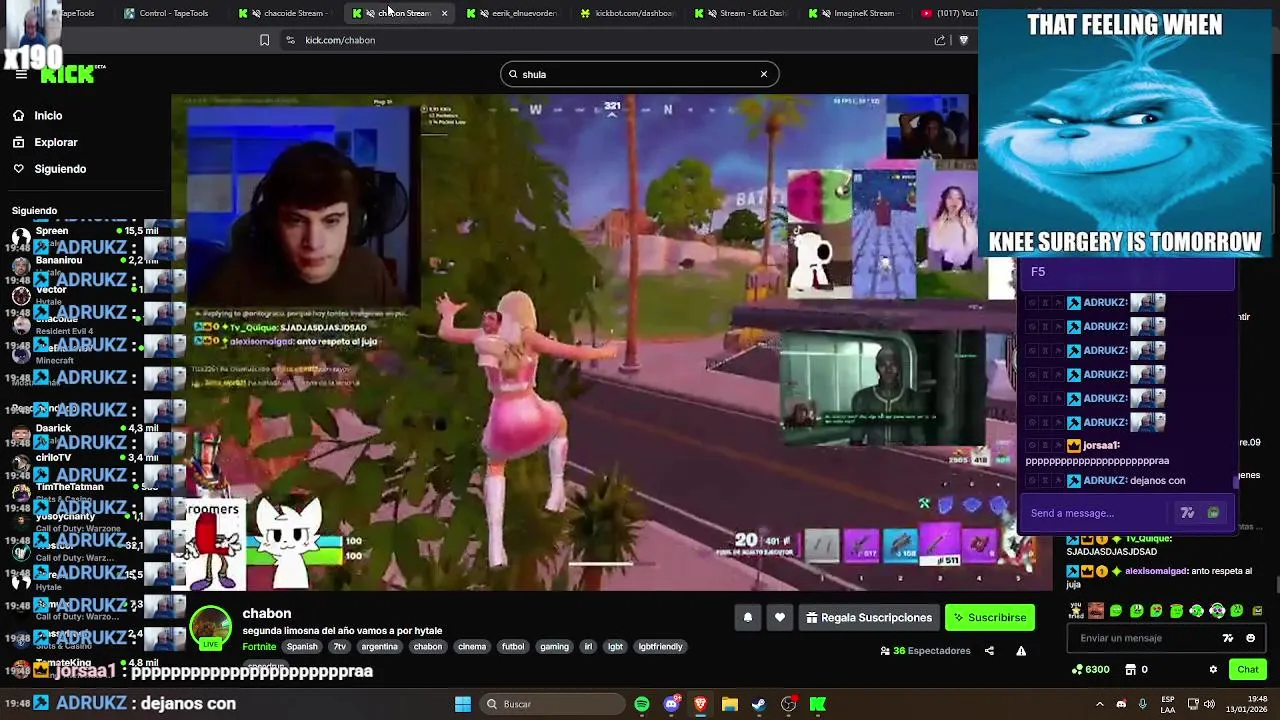This screenshot has width=1280, height=720.
Task: Open the shop icon next to 0
Action: [1131, 670]
